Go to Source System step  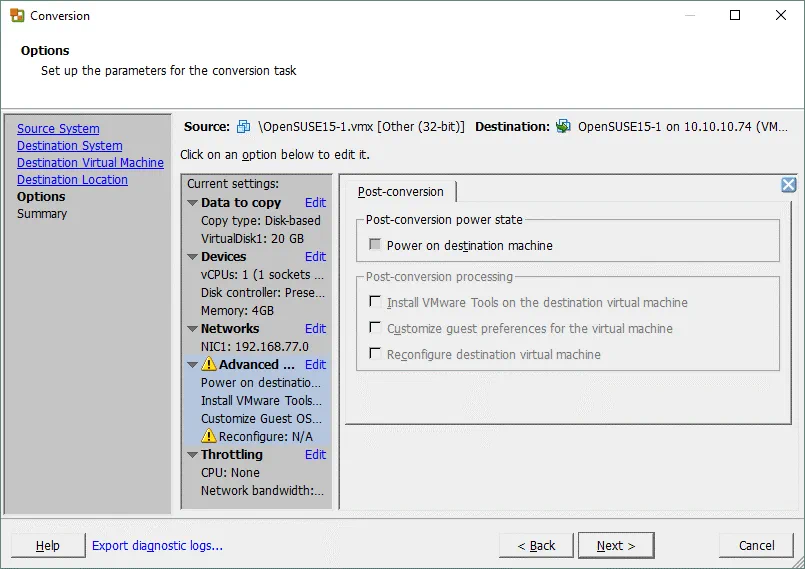click(58, 129)
